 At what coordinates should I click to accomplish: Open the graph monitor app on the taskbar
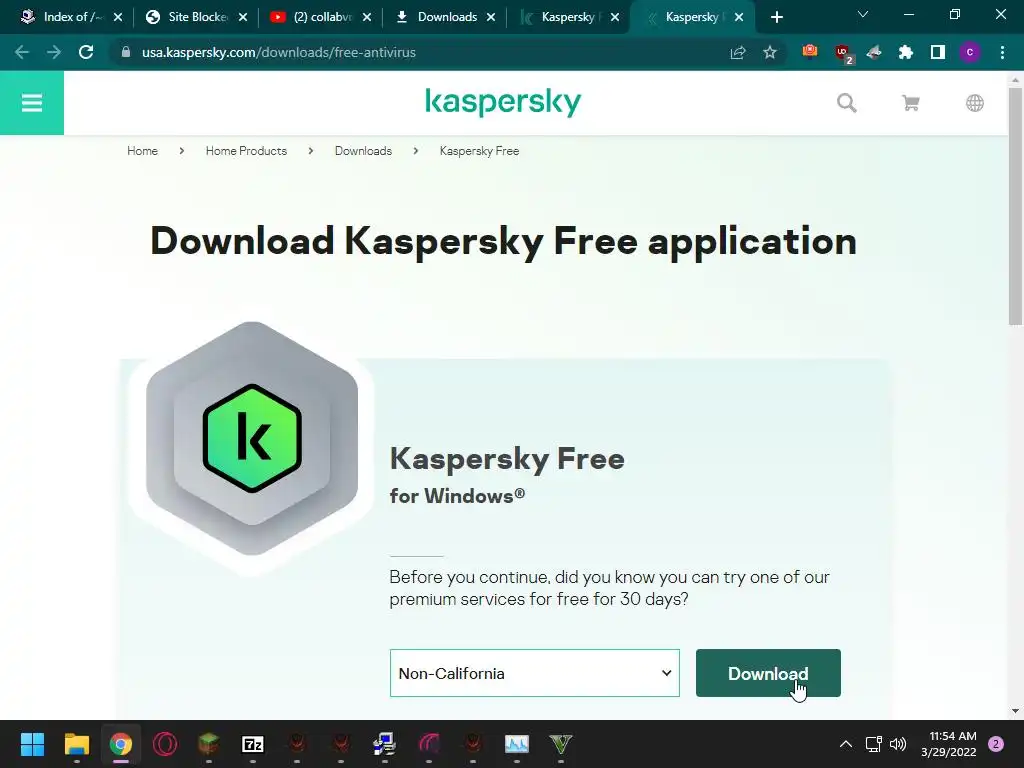click(517, 743)
